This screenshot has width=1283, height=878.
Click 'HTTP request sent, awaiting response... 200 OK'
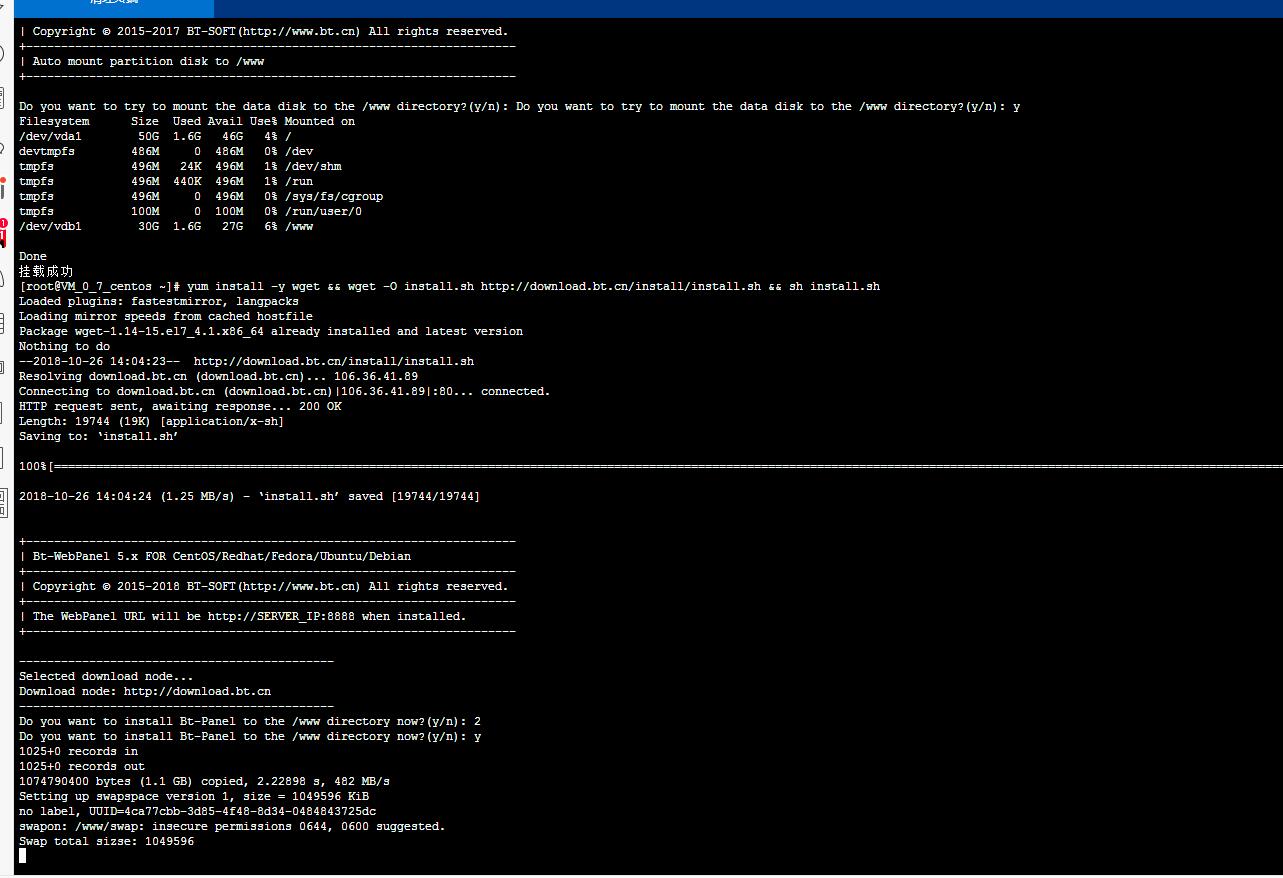tap(180, 406)
